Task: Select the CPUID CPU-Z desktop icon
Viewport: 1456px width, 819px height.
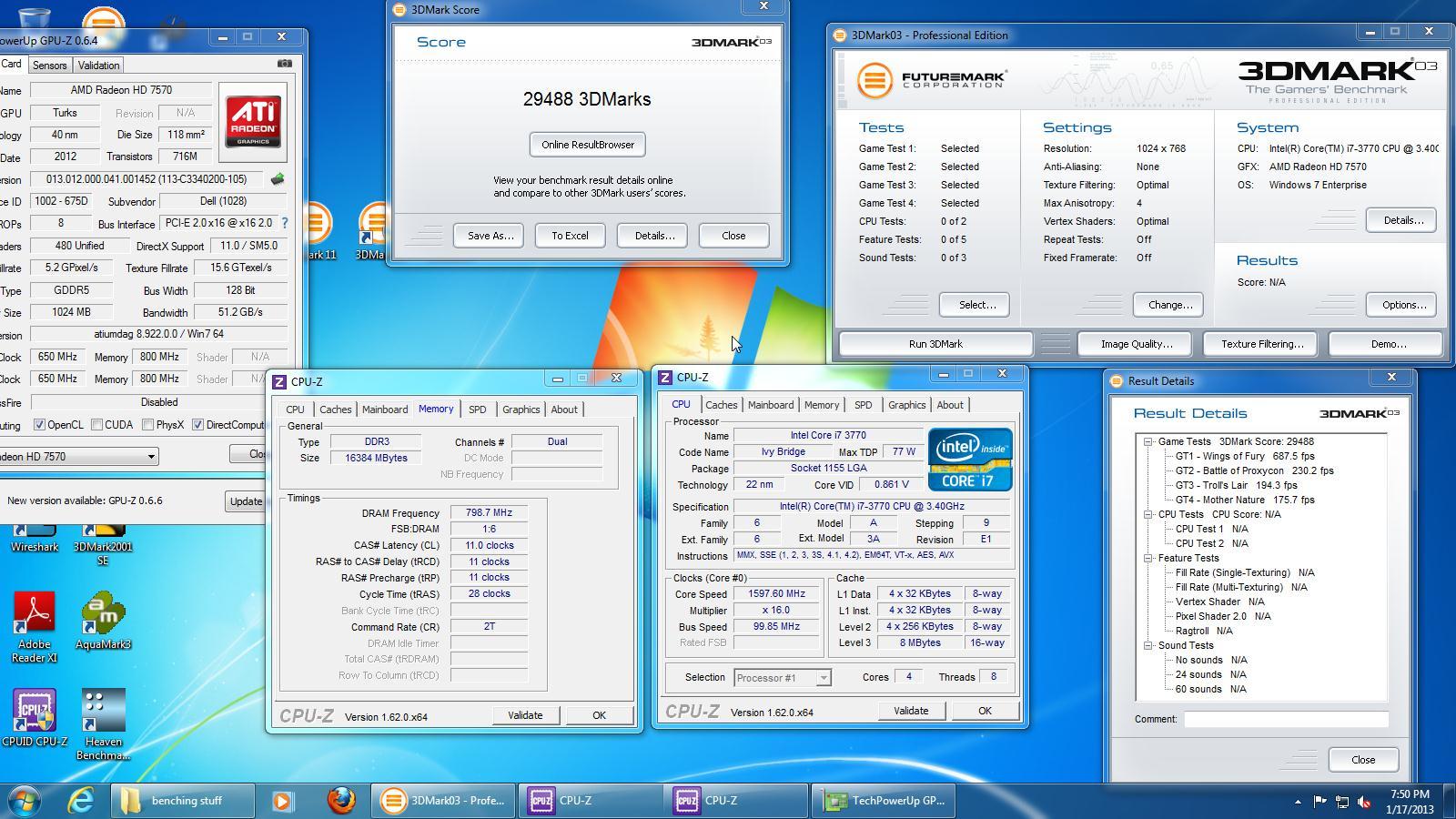Action: 35,717
